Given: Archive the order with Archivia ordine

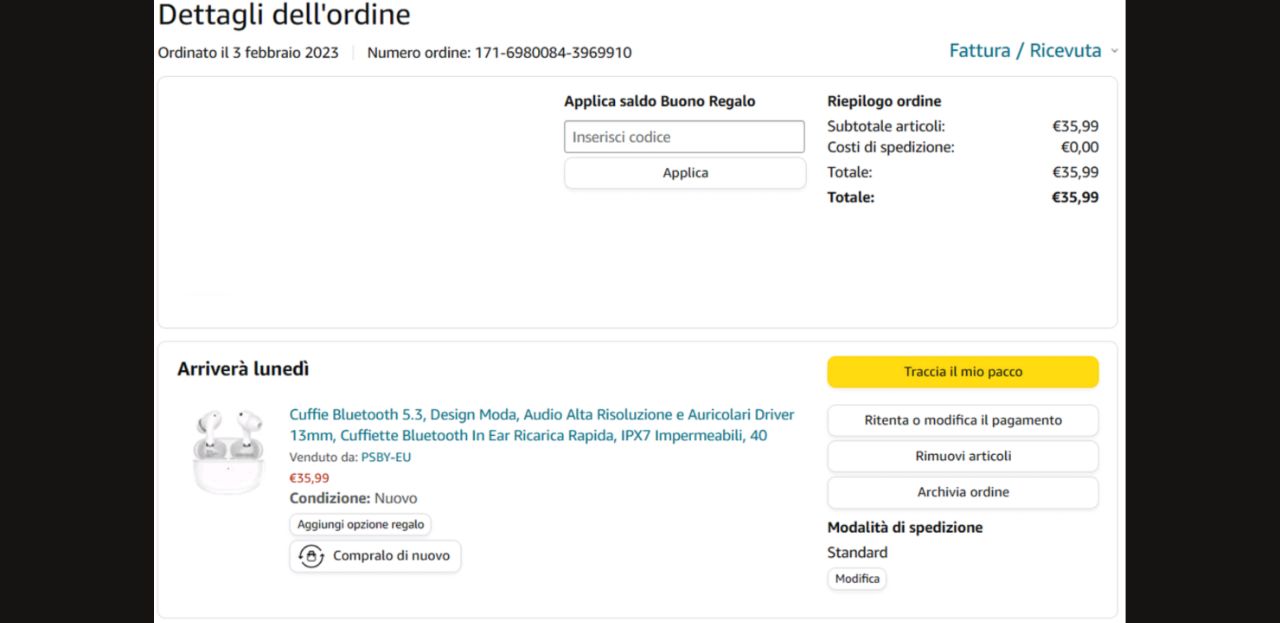Looking at the screenshot, I should (x=962, y=492).
